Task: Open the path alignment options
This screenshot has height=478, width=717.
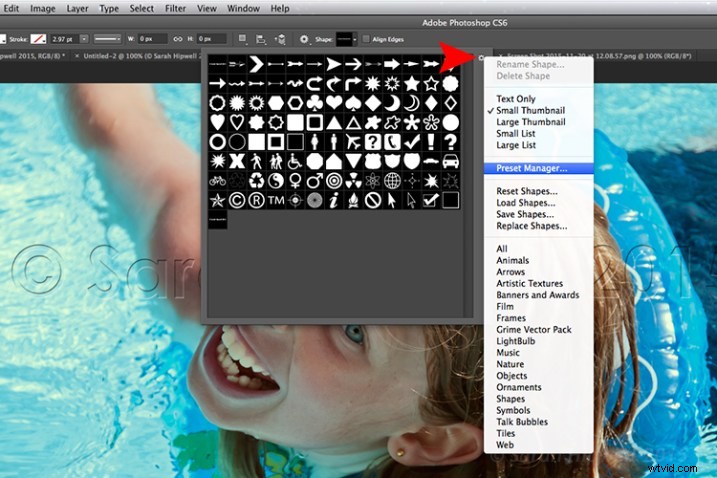Action: point(261,39)
